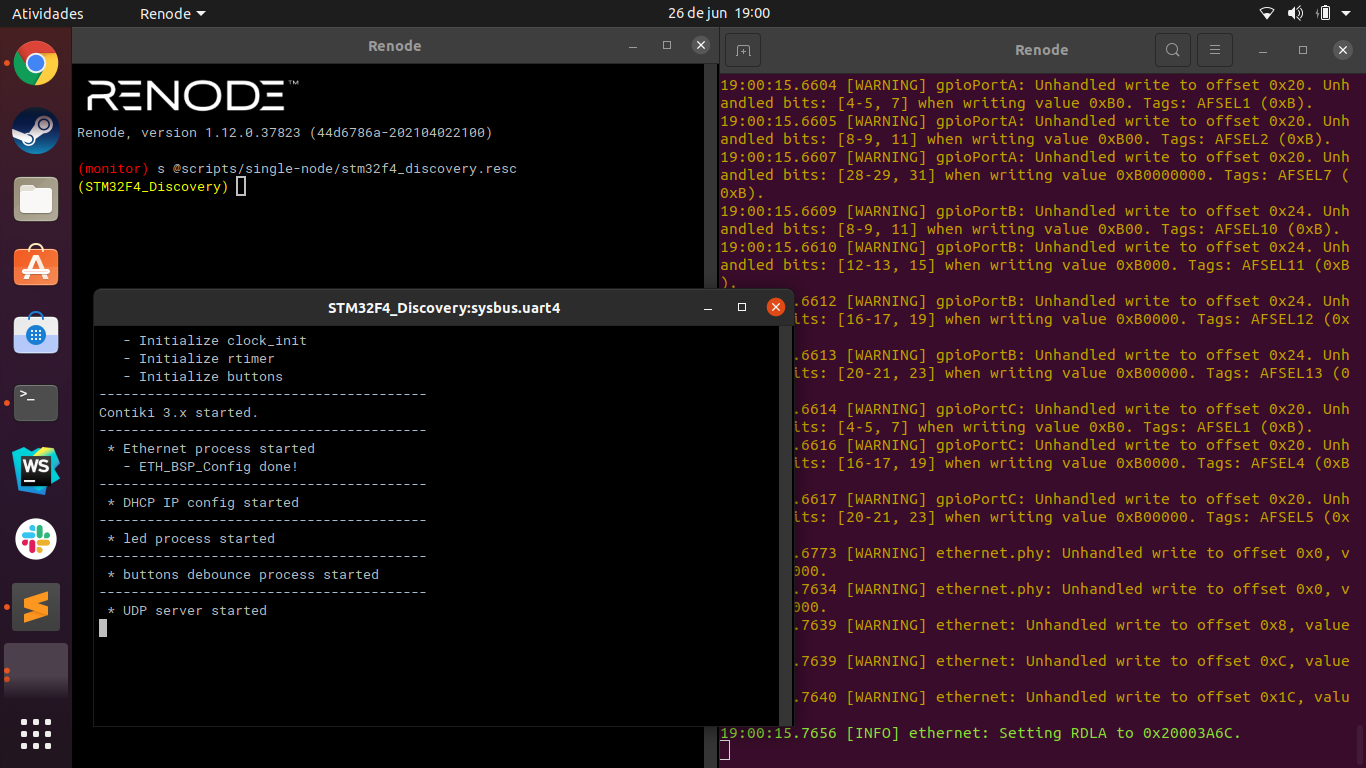The image size is (1366, 768).
Task: Select '* DHCP IP config started' line
Action: point(203,503)
